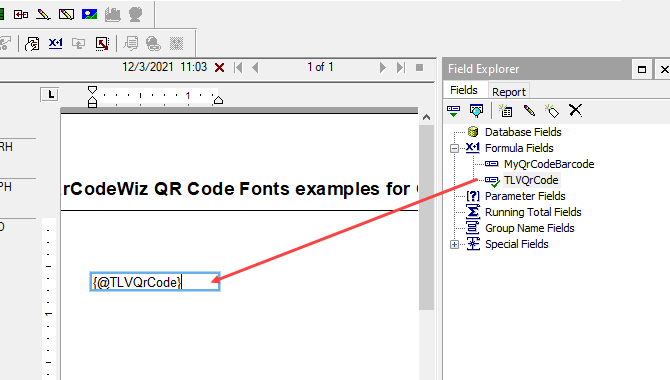
Task: Select Group Name Fields in the tree
Action: 529,228
